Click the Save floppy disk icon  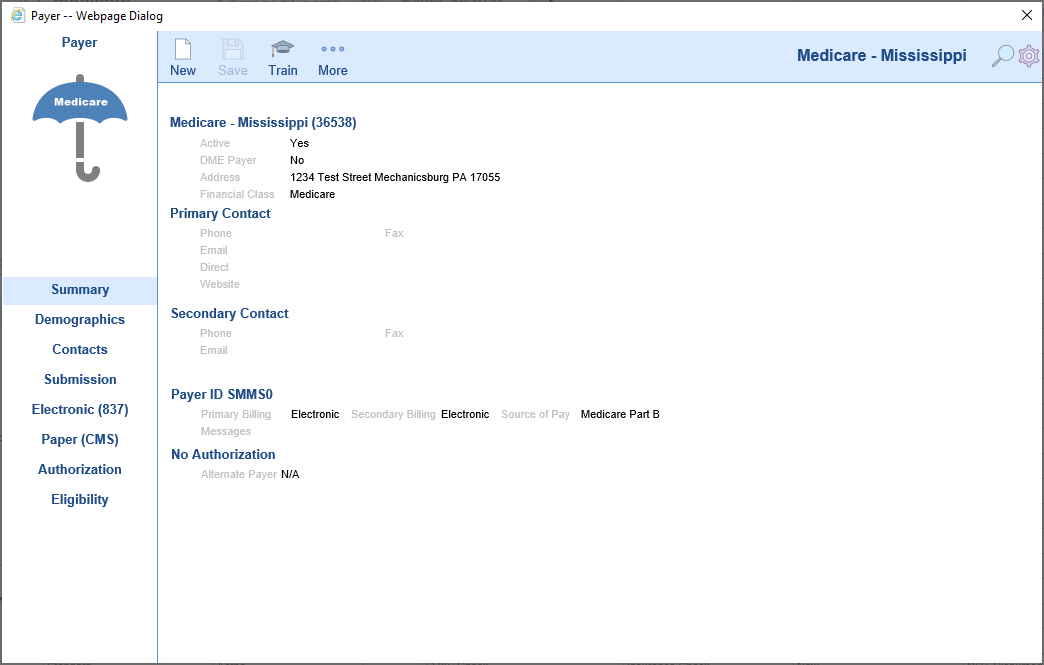click(x=232, y=49)
